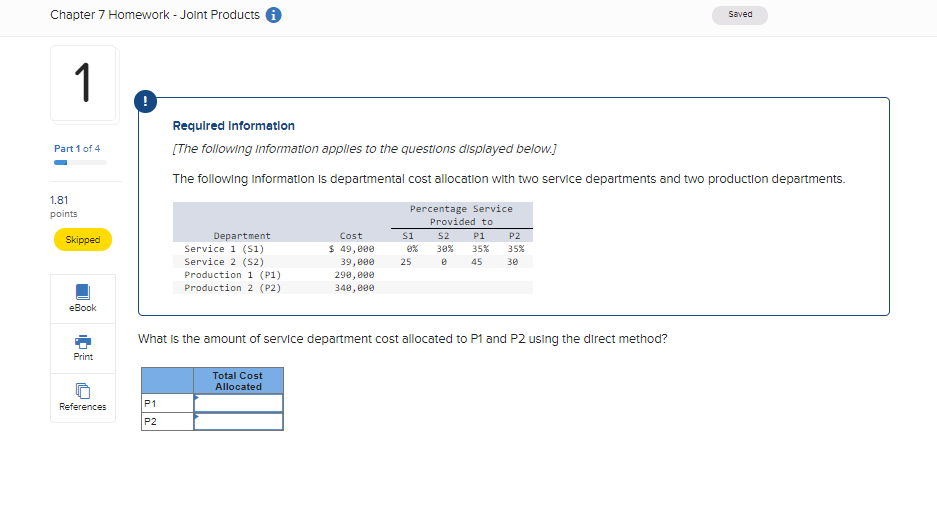This screenshot has height=511, width=937.
Task: Click the Percentage Service Provided to header
Action: pyautogui.click(x=461, y=215)
